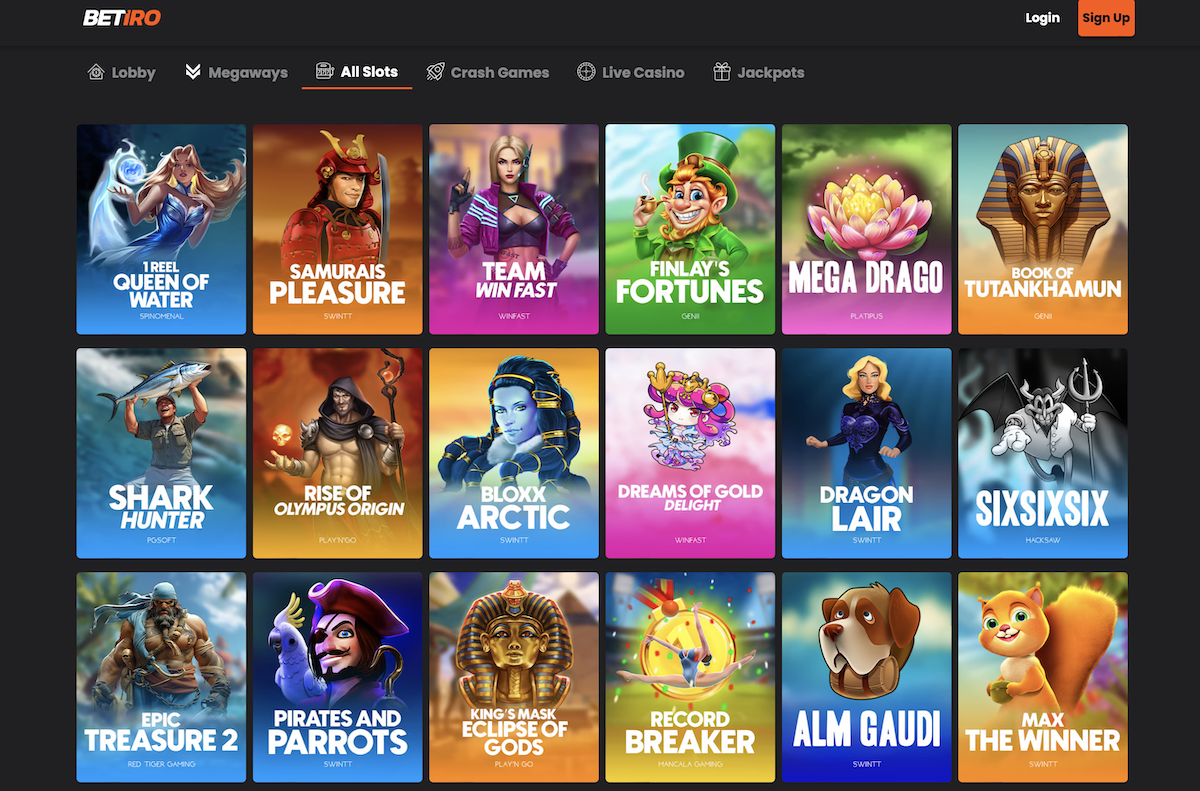The height and width of the screenshot is (791, 1200).
Task: Open the Pirates and Parrots game
Action: (337, 677)
